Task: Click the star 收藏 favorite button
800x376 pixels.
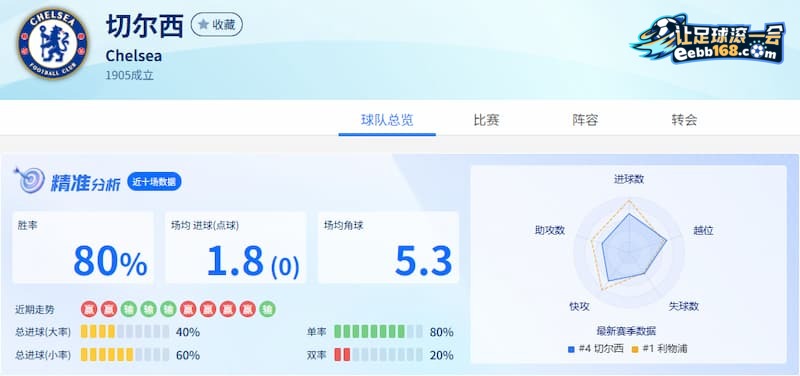Action: click(x=216, y=24)
